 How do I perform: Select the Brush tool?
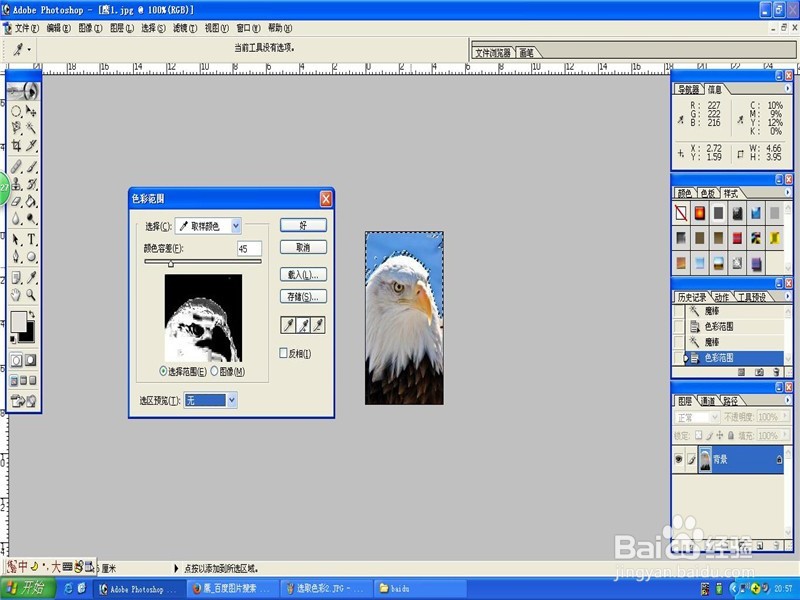pyautogui.click(x=31, y=166)
